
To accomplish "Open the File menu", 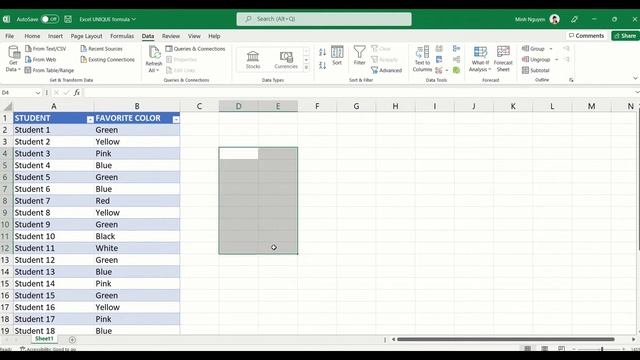I will click(9, 36).
